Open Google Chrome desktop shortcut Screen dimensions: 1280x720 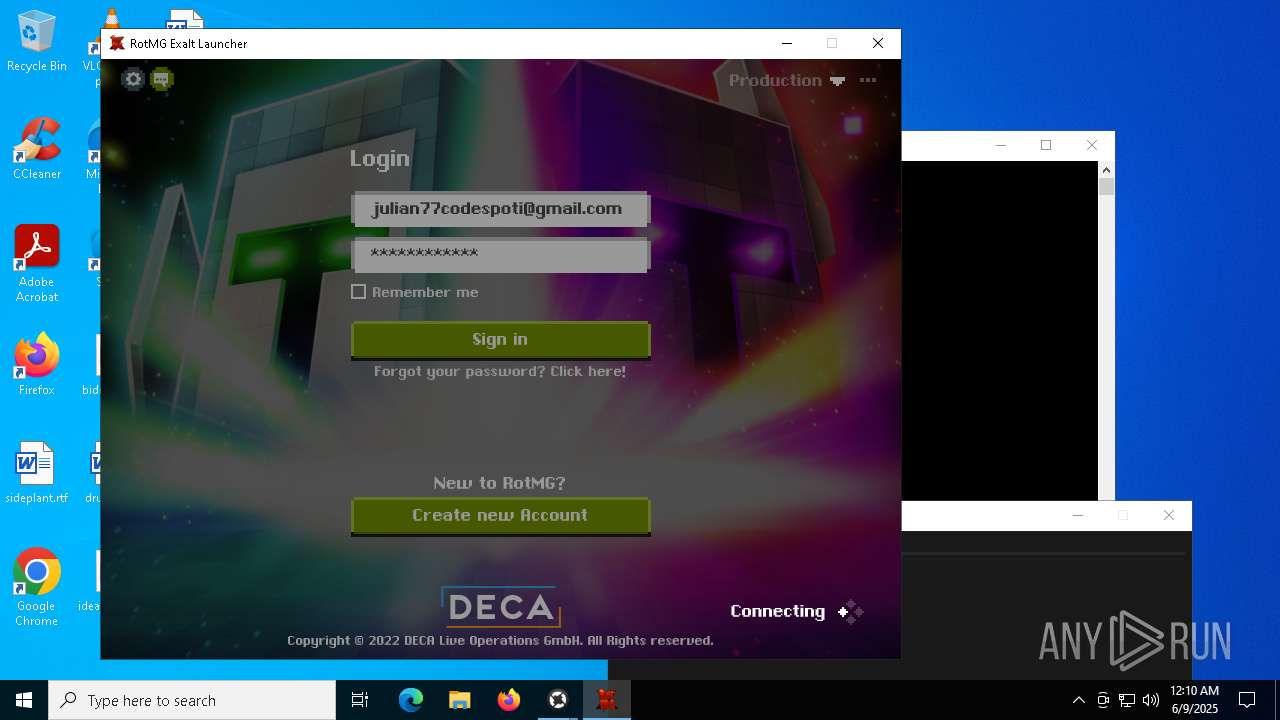click(x=37, y=588)
